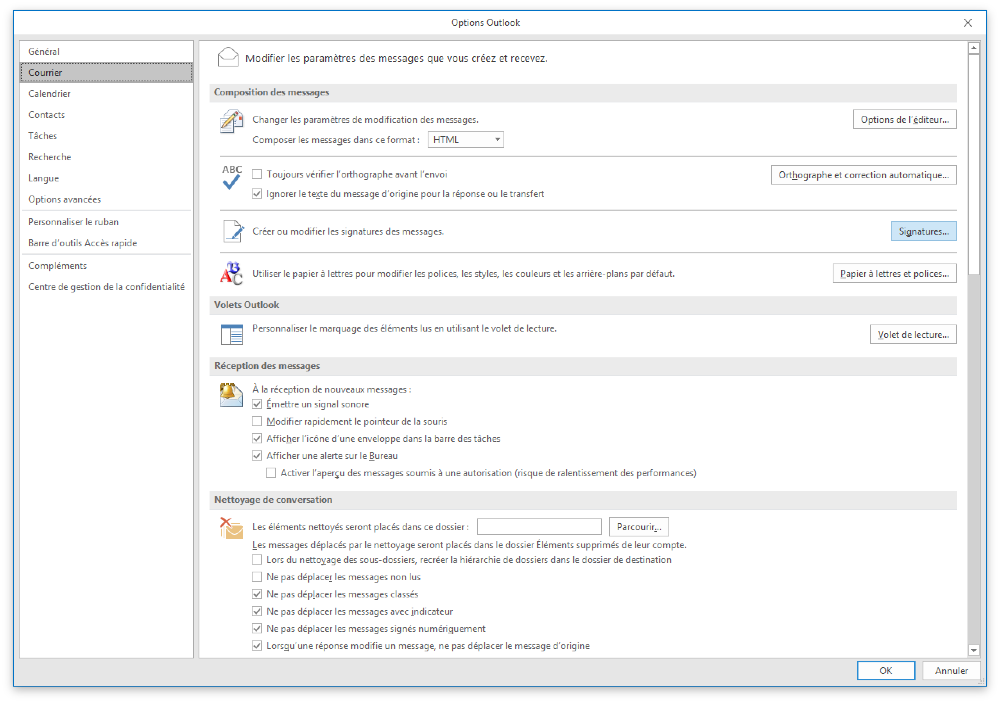Open Personnaliser le ruban settings

[x=107, y=222]
